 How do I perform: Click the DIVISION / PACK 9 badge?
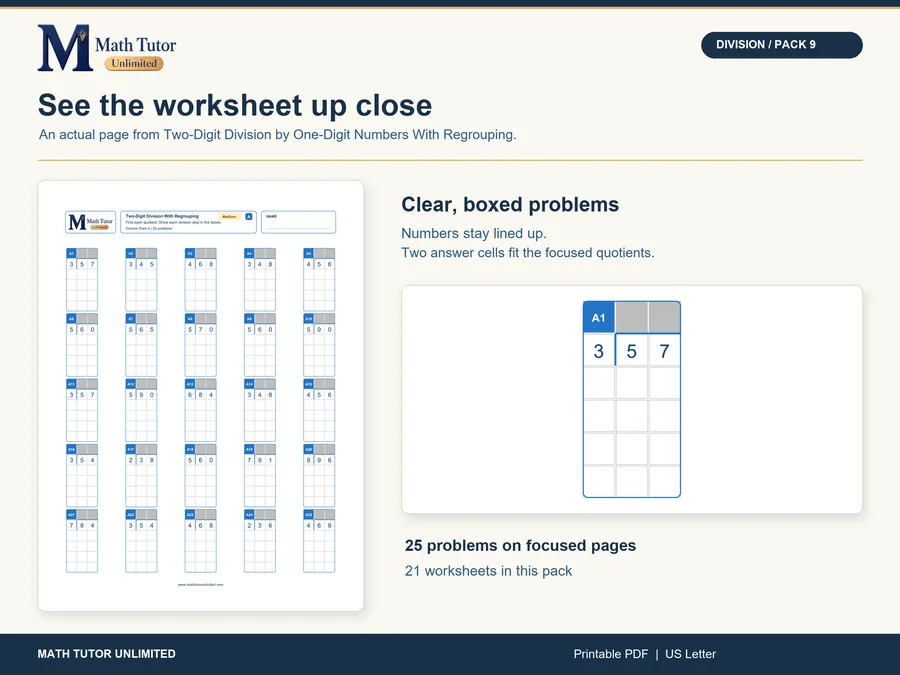point(781,45)
